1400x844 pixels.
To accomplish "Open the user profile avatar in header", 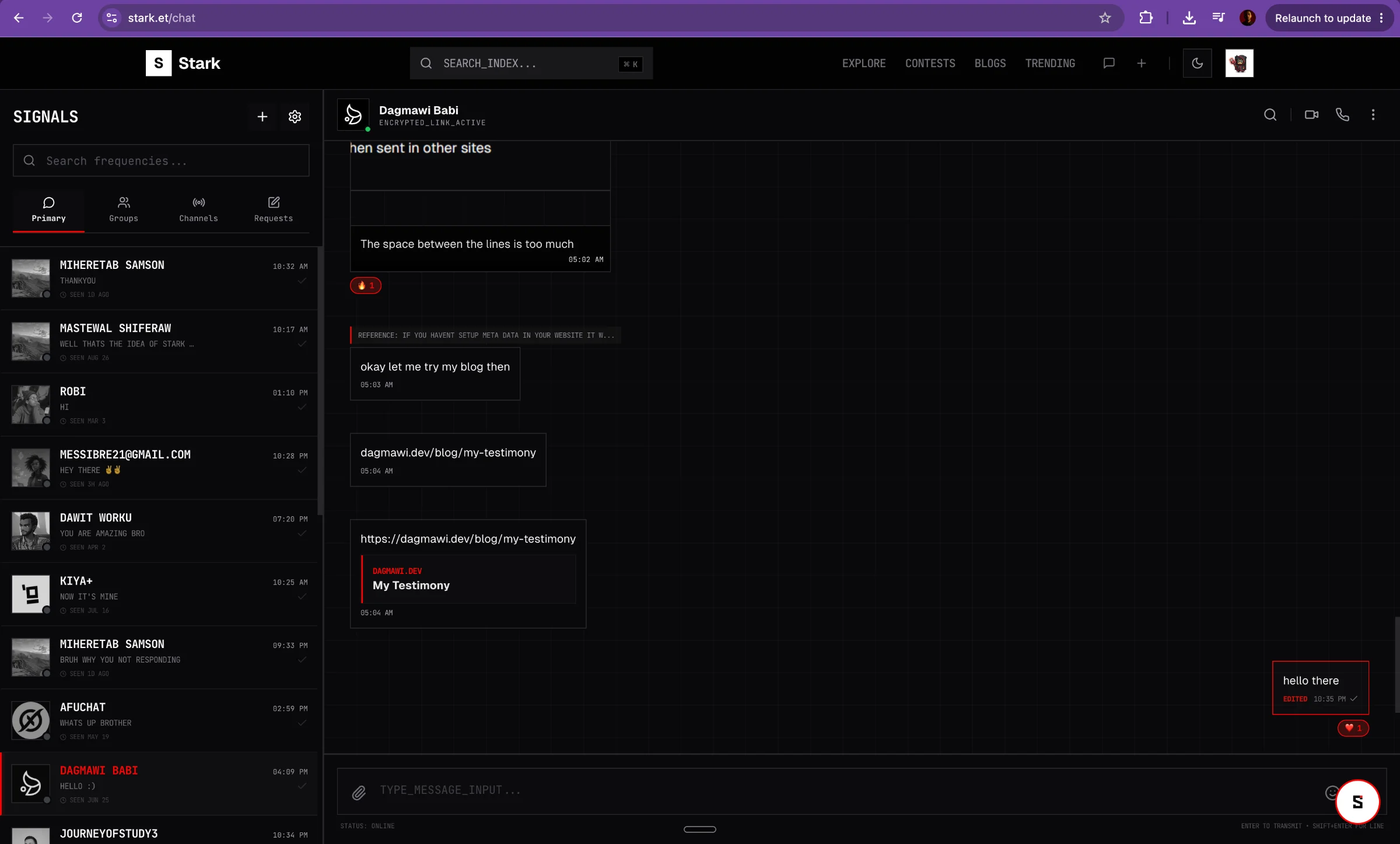I will coord(1239,63).
